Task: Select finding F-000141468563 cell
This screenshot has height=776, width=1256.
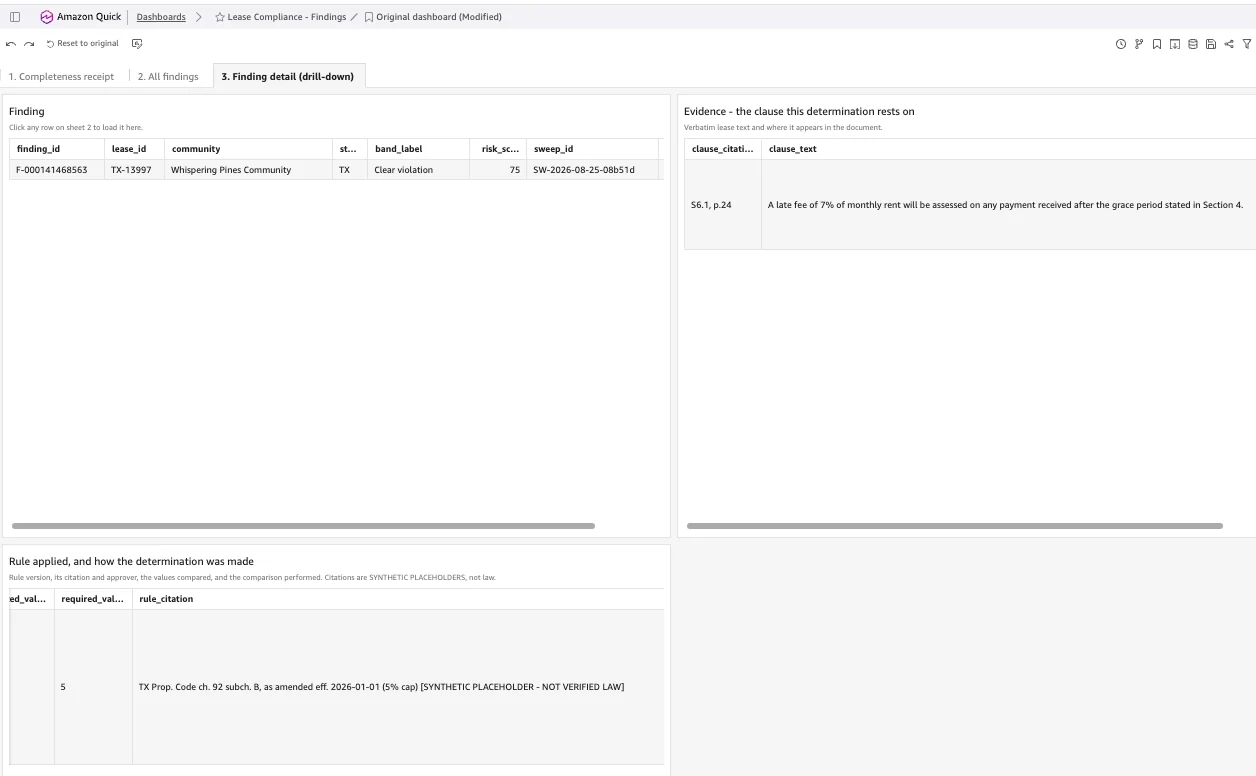Action: 56,170
